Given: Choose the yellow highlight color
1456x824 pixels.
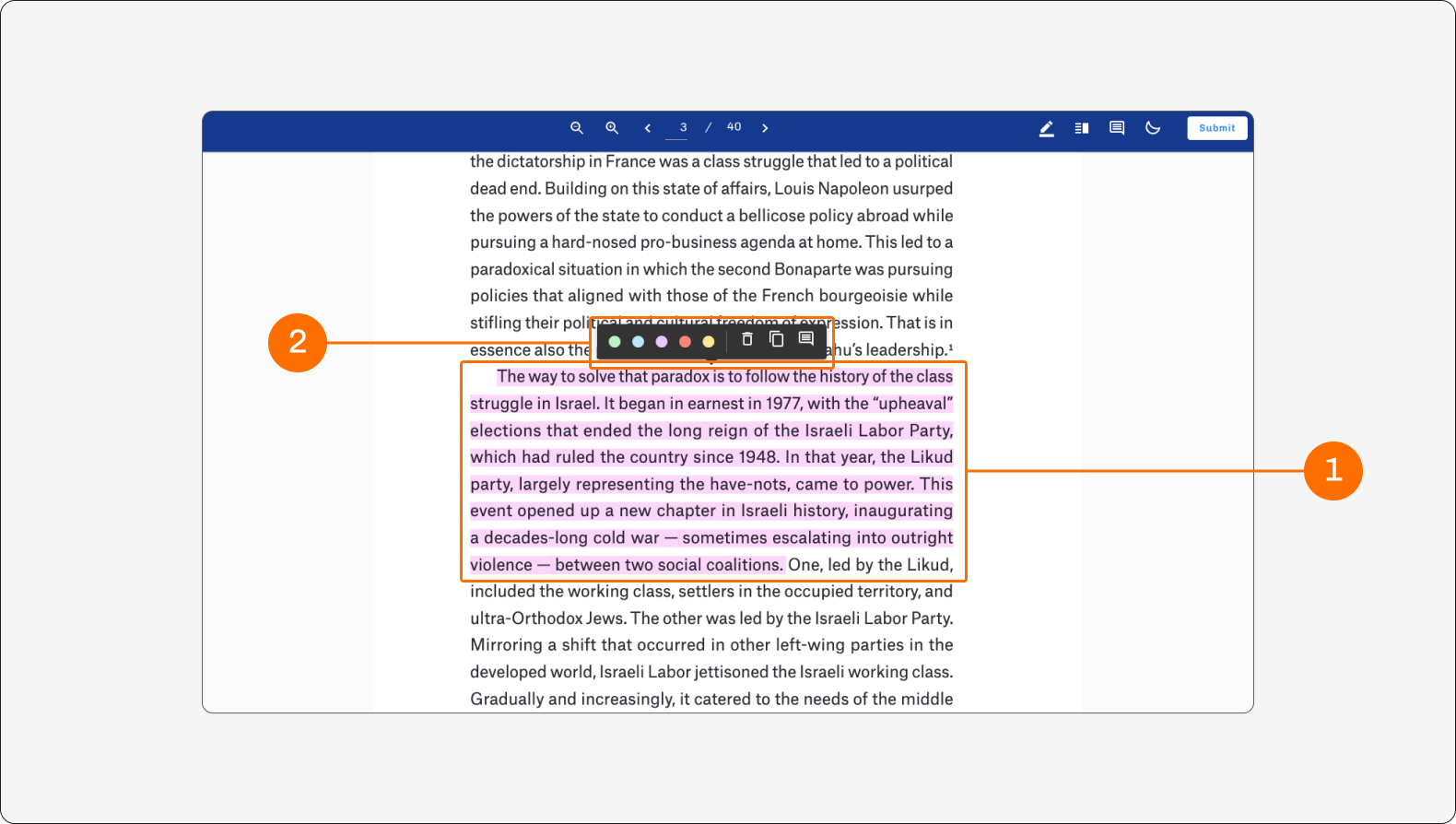Looking at the screenshot, I should click(x=709, y=342).
